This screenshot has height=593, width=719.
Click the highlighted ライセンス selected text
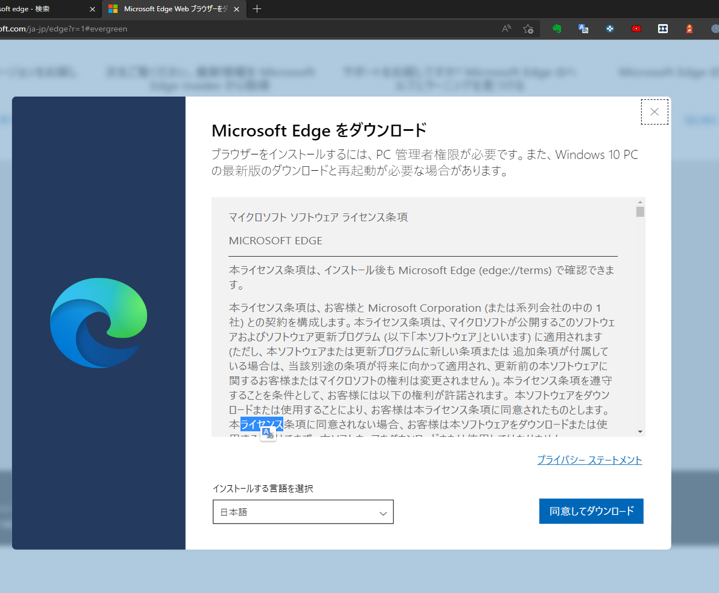[262, 424]
